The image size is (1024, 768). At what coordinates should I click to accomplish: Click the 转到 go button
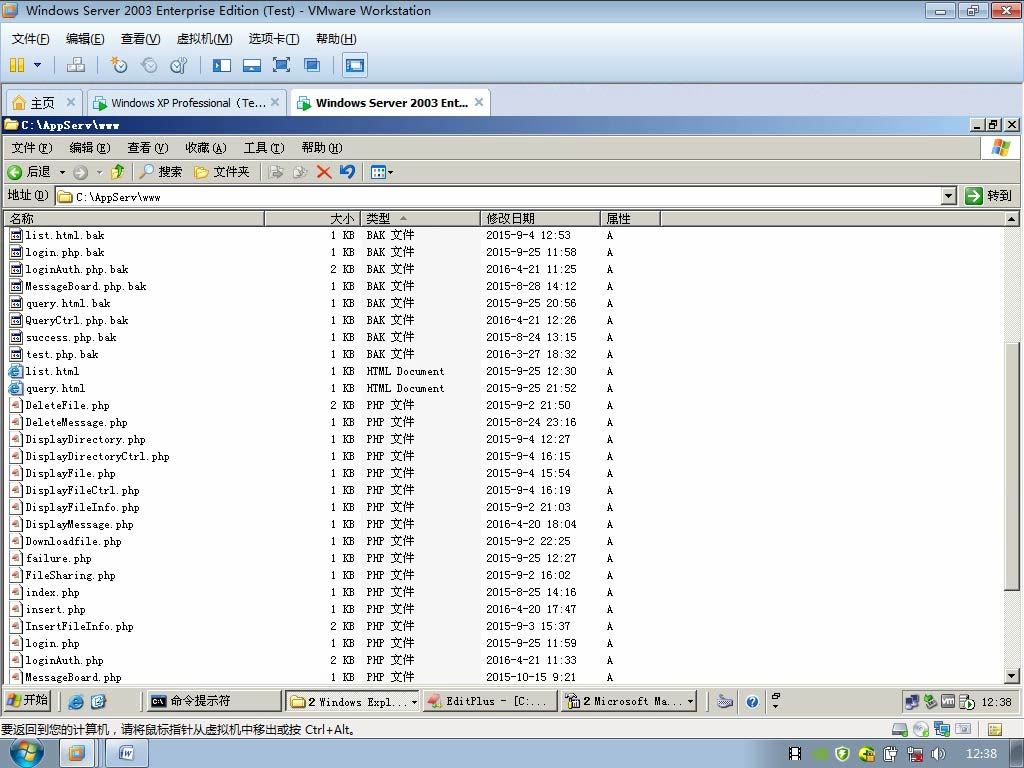coord(988,196)
